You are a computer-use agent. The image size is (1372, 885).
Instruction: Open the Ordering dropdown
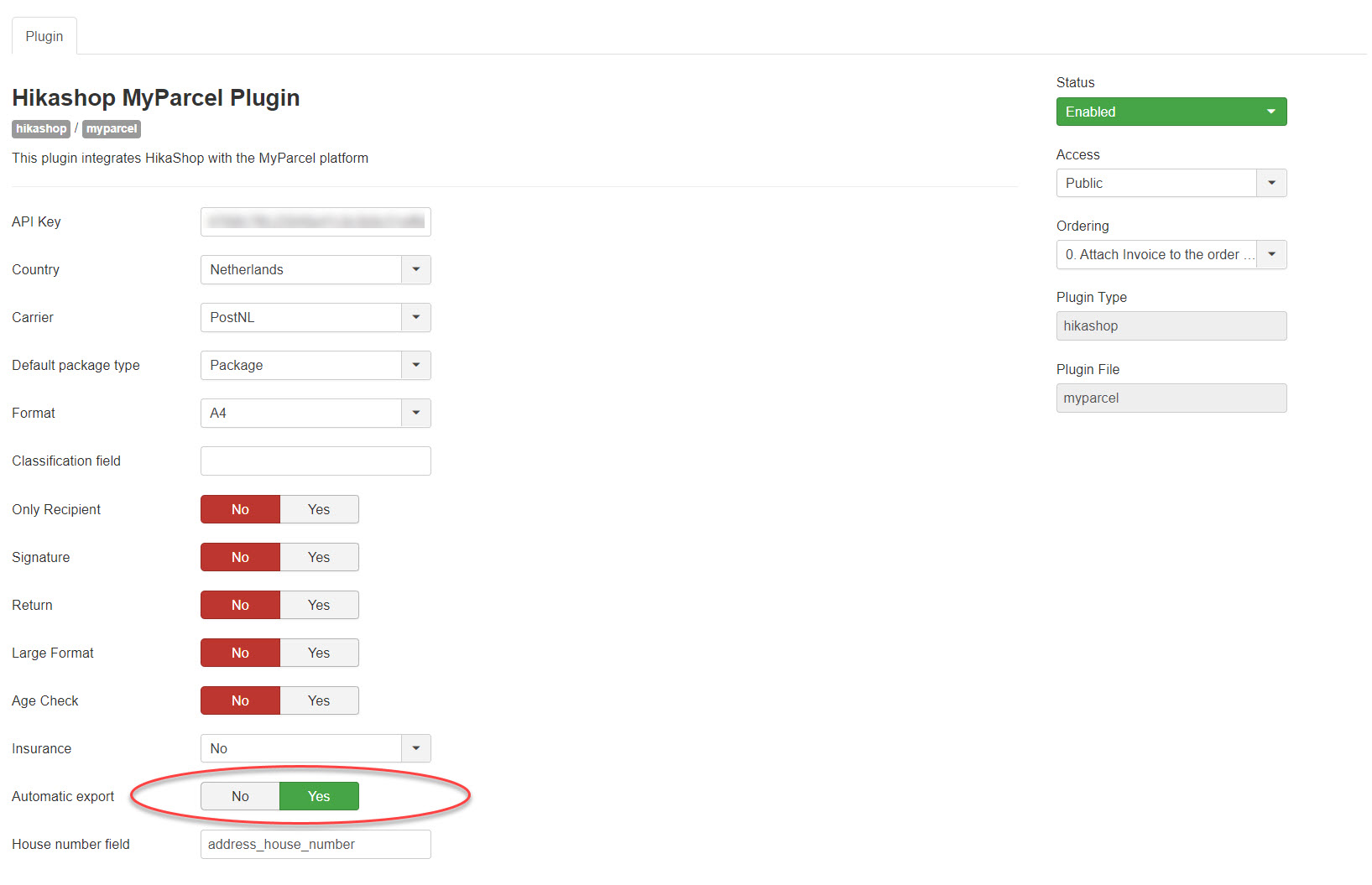(x=1171, y=254)
